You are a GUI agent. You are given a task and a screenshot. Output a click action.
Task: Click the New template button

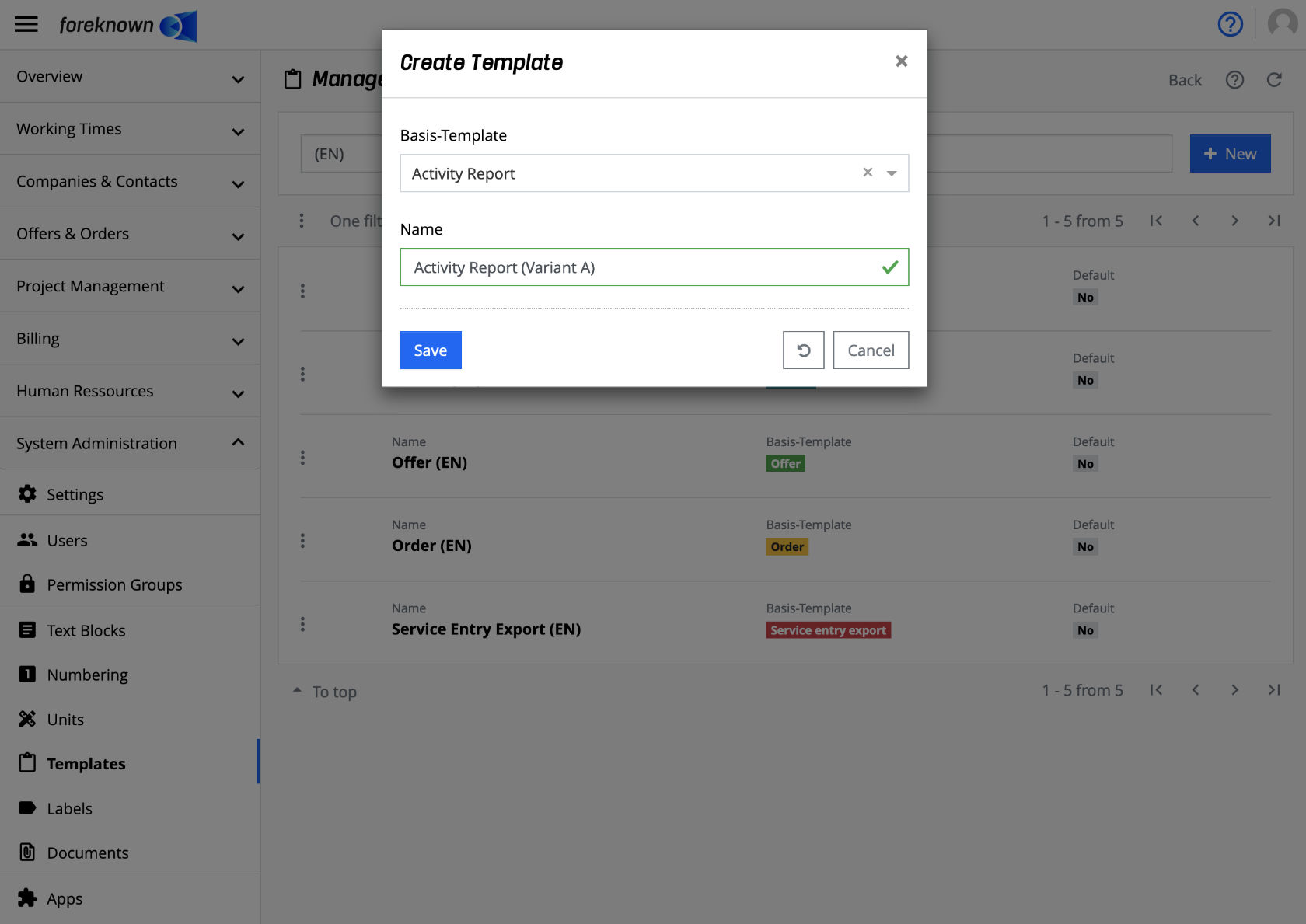[x=1230, y=154]
